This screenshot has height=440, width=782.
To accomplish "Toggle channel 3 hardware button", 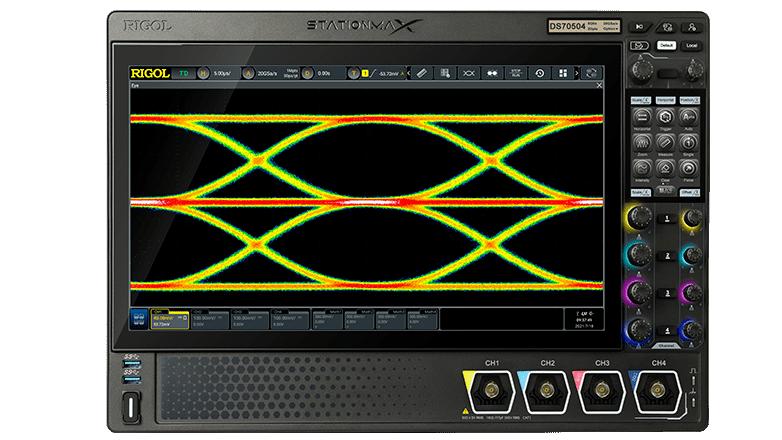I will click(x=667, y=293).
